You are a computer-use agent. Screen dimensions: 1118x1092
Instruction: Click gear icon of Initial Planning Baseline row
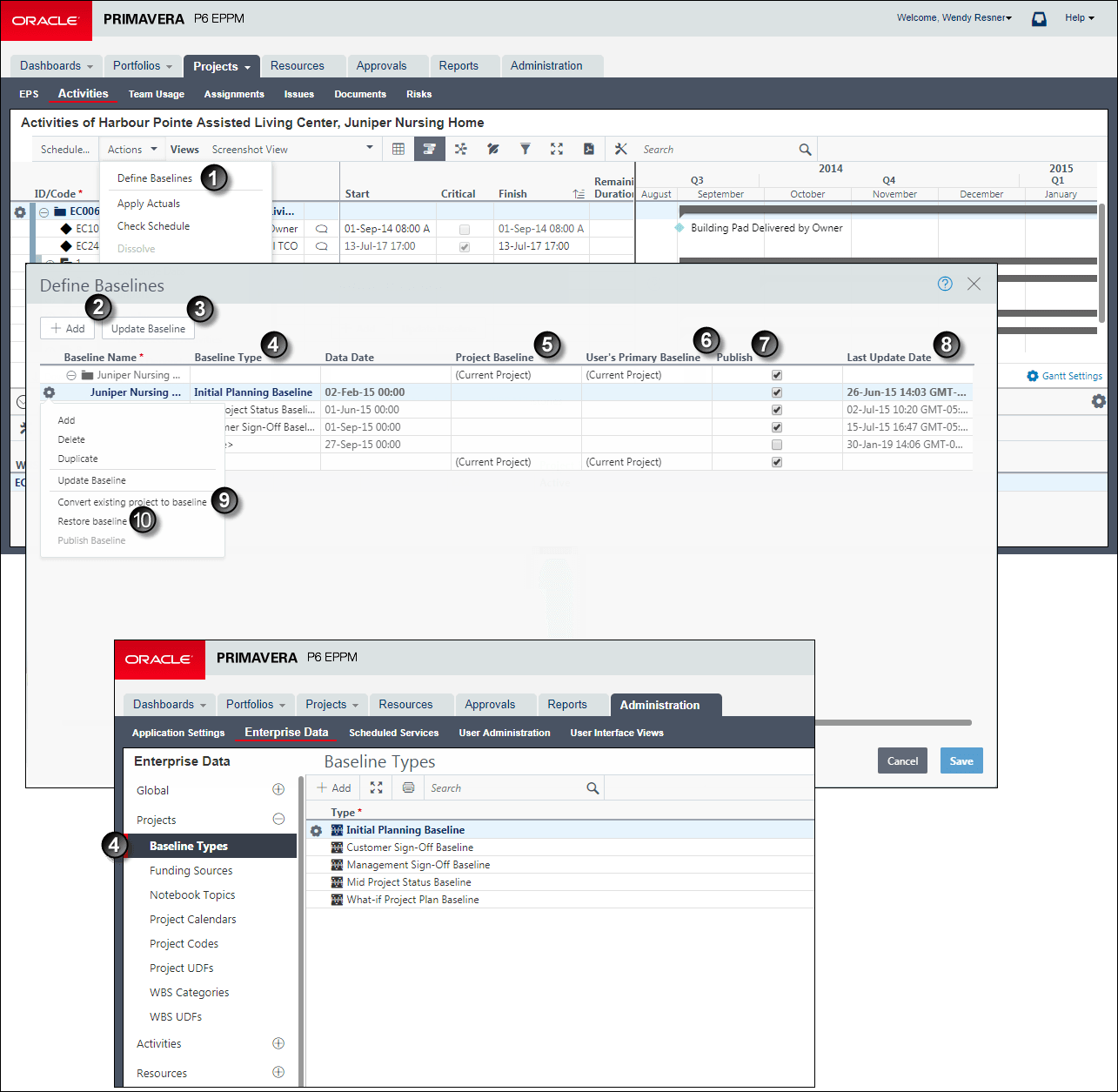(49, 392)
